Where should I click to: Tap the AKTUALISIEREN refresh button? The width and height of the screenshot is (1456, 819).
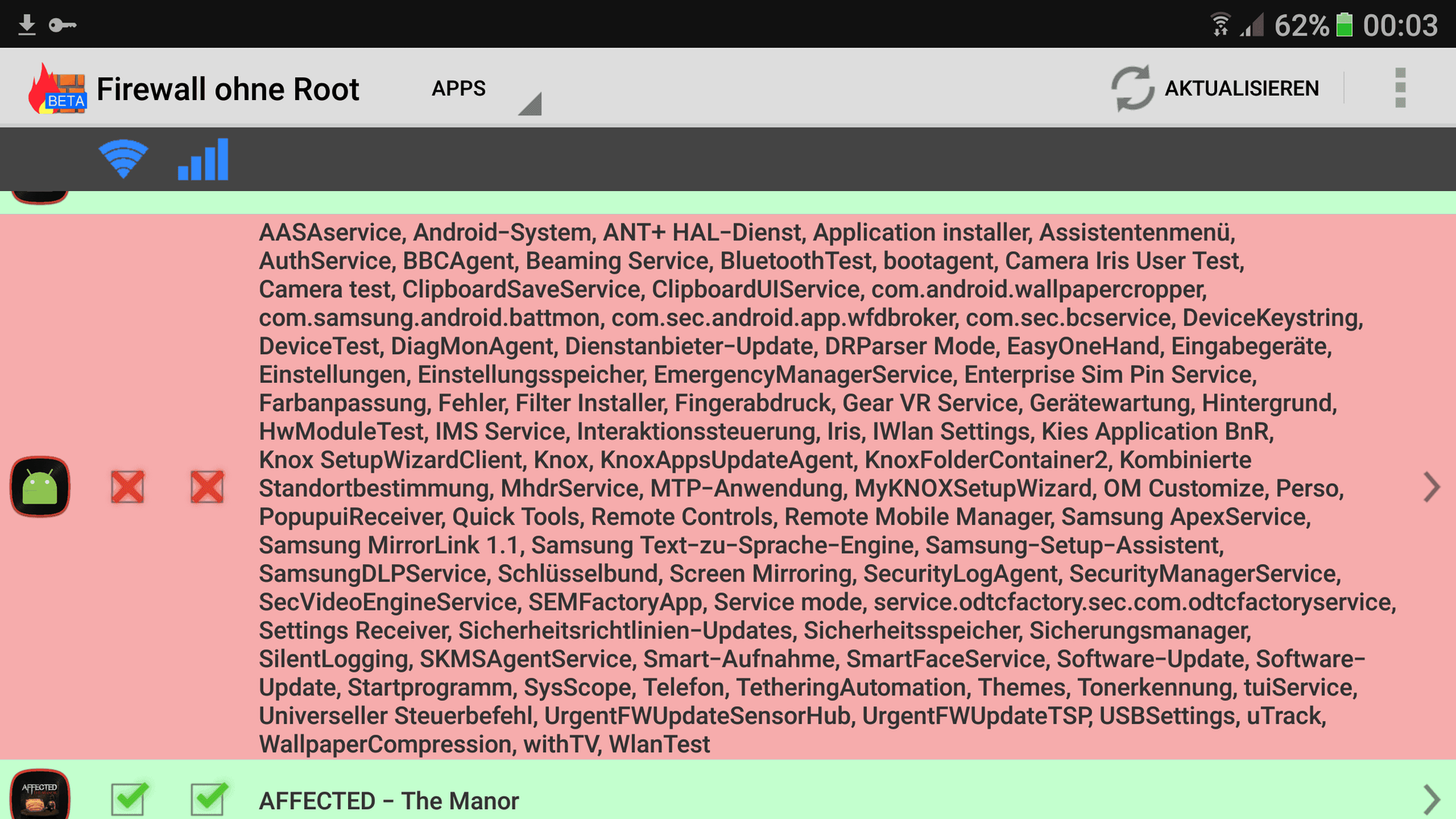1216,88
